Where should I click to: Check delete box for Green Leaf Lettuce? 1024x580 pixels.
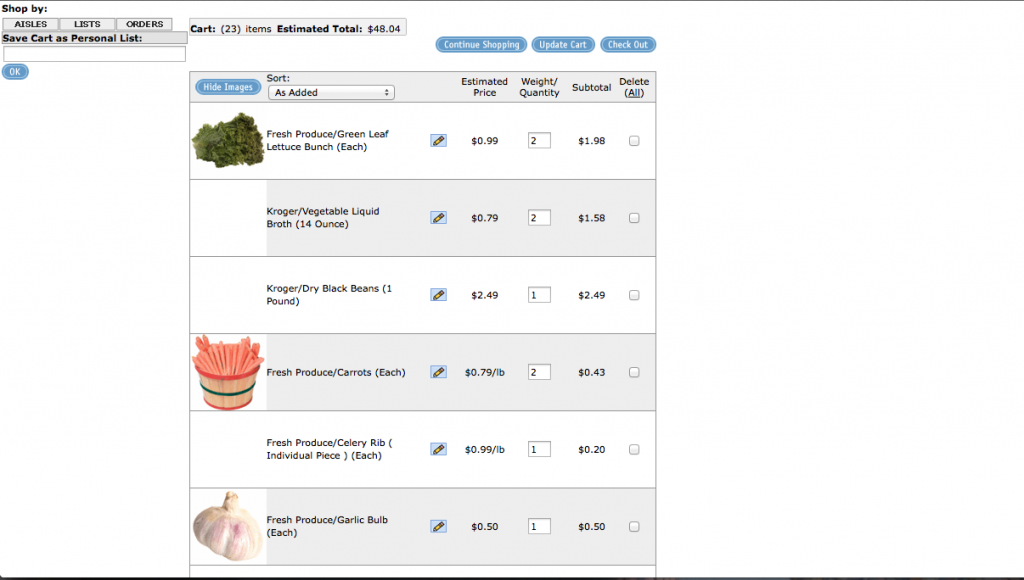tap(634, 141)
